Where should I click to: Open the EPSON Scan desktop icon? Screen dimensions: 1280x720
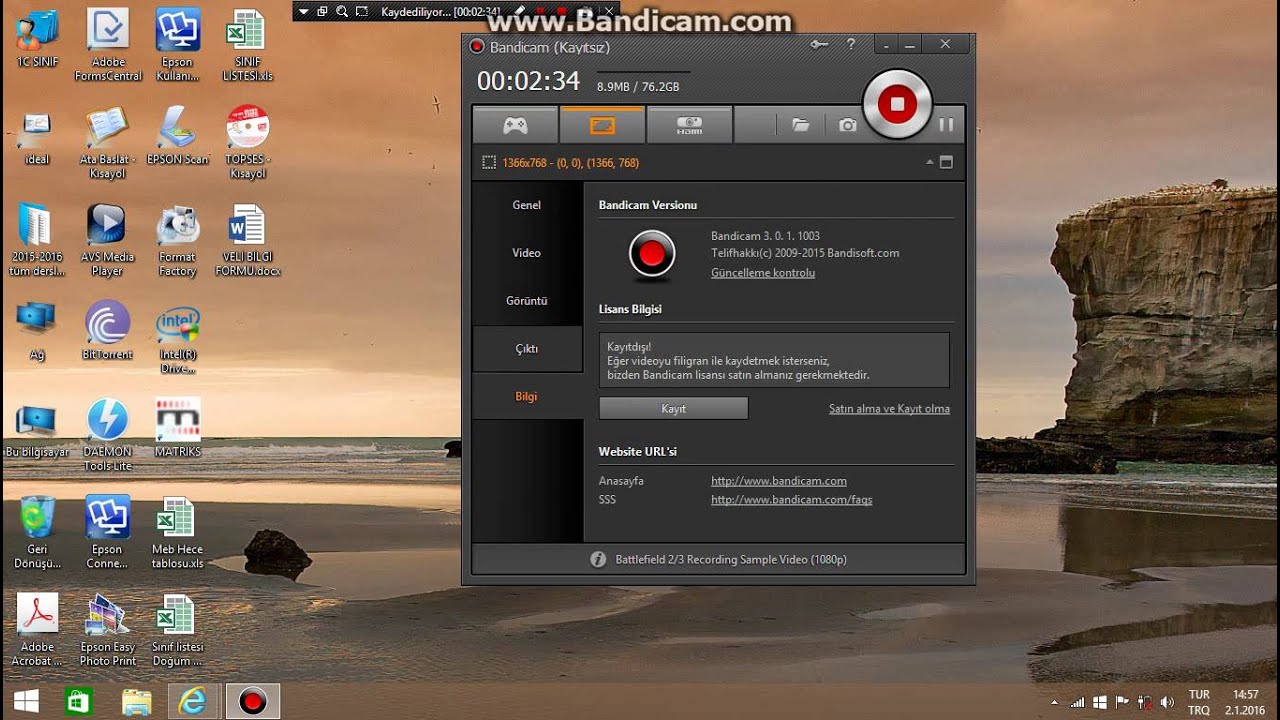[x=178, y=135]
